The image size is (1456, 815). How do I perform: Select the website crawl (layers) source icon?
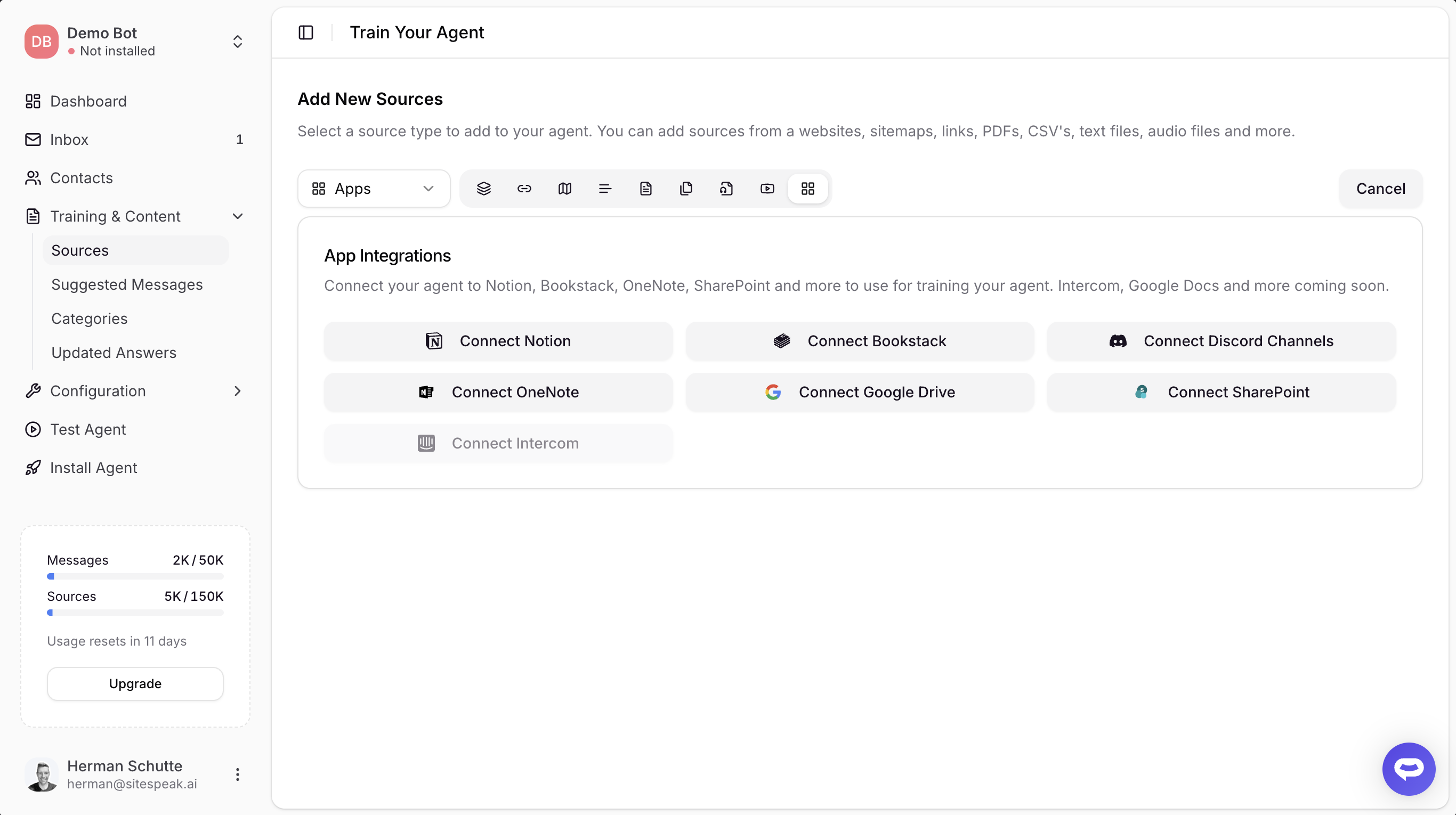click(x=484, y=189)
